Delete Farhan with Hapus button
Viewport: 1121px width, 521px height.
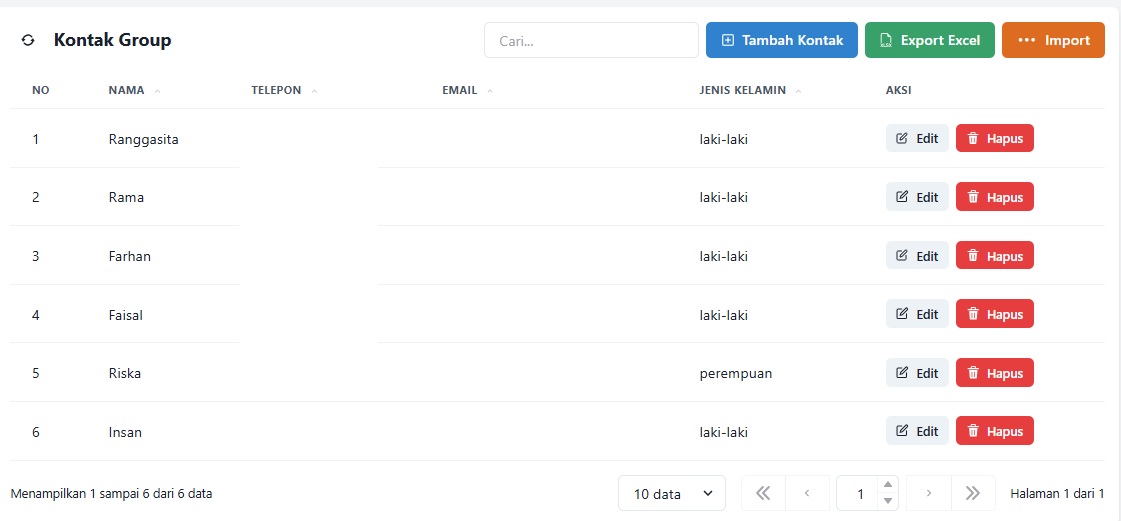994,255
